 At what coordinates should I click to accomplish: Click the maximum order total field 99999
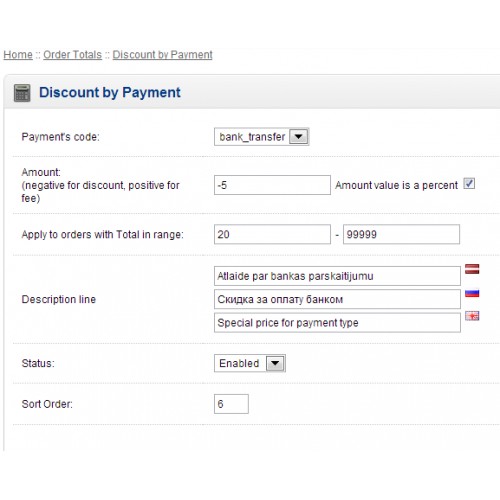tap(401, 234)
